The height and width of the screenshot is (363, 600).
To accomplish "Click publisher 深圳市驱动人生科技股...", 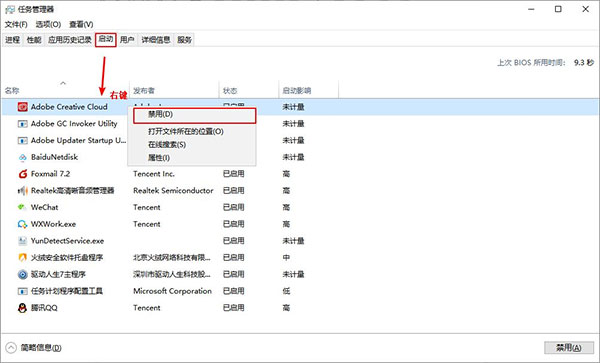I will [x=172, y=274].
